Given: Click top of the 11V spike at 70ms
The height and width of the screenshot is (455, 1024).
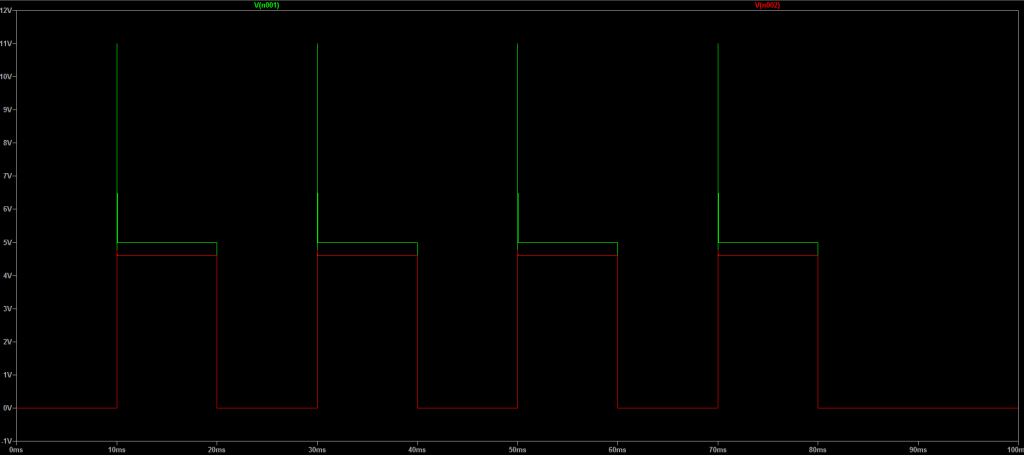Looking at the screenshot, I should (x=718, y=45).
